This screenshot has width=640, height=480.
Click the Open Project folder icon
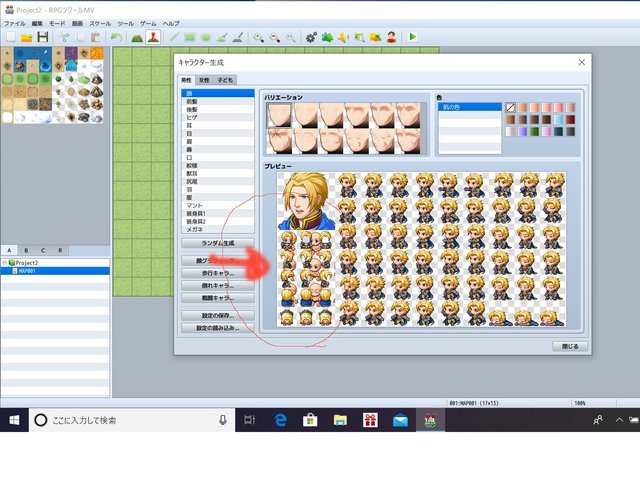(27, 37)
